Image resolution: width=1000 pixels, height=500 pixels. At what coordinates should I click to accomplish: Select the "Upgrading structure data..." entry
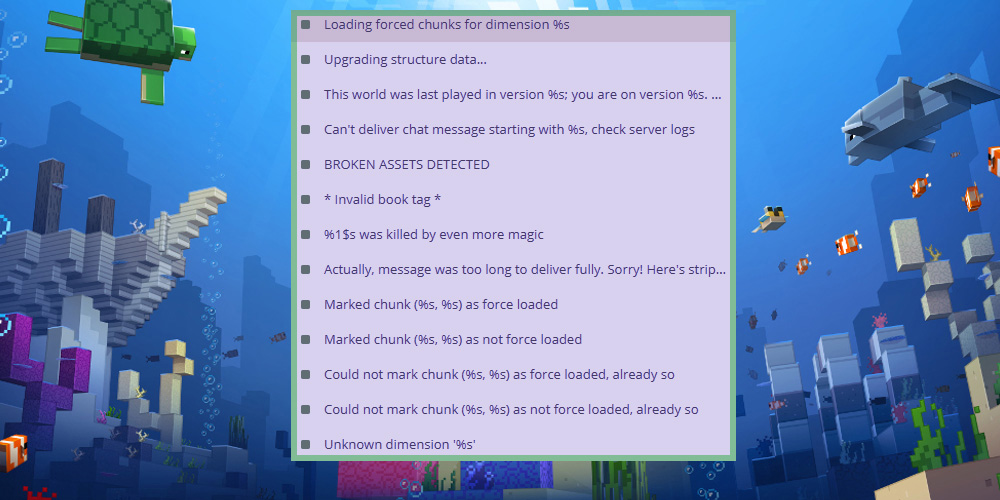[405, 59]
